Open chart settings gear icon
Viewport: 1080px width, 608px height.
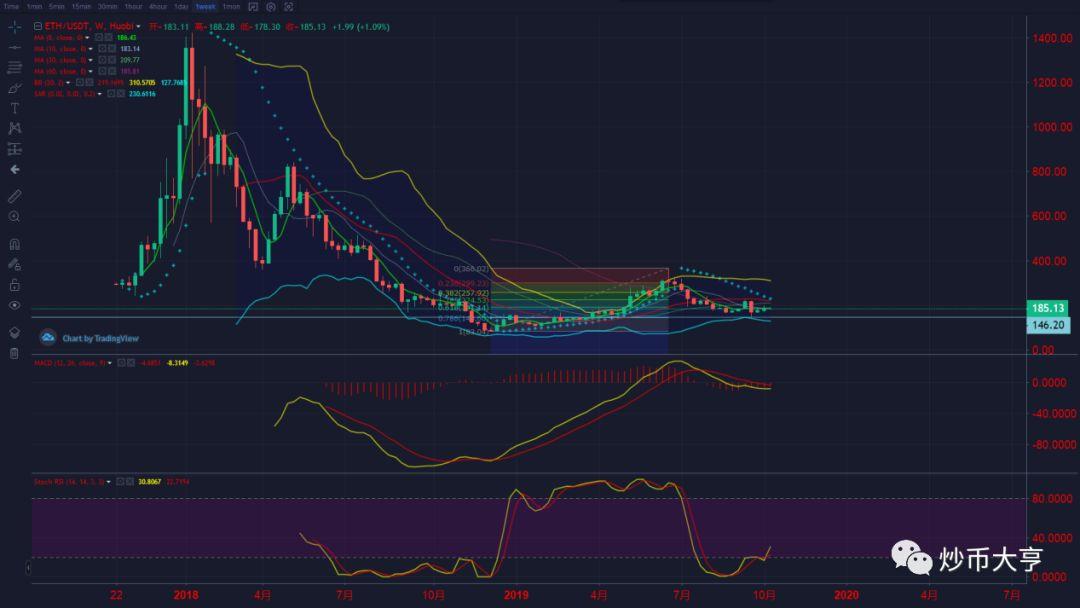click(x=271, y=7)
